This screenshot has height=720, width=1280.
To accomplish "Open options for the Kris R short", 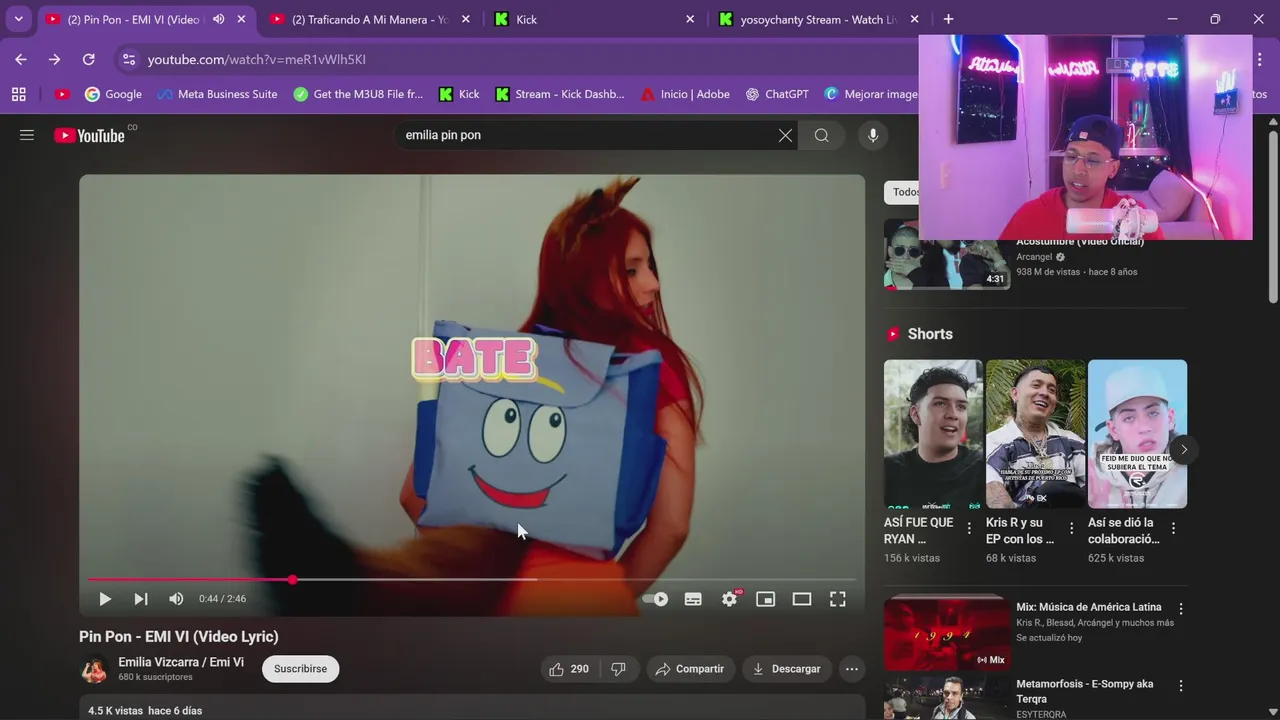I will point(1071,528).
